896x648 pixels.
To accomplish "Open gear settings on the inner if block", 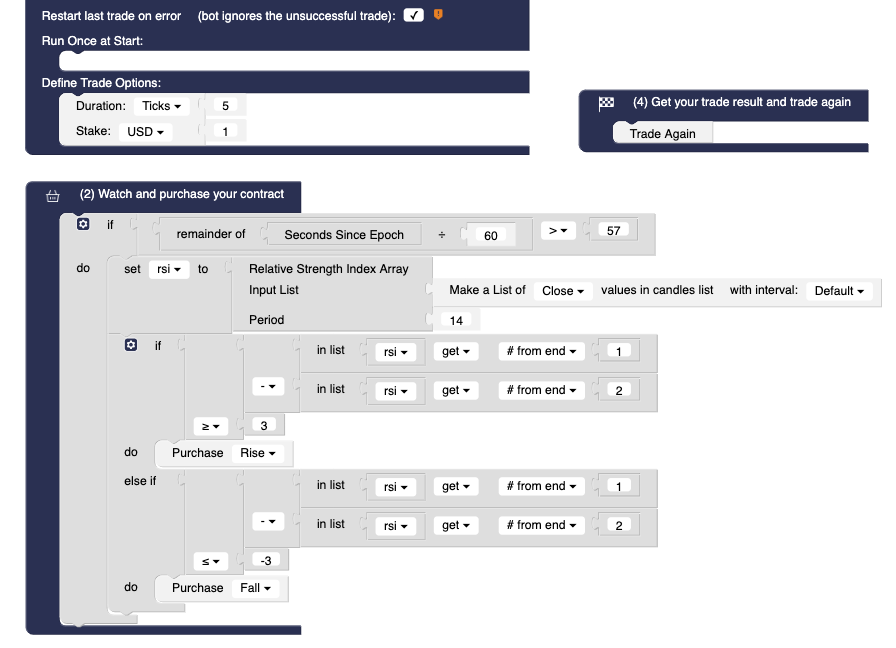I will tap(131, 345).
